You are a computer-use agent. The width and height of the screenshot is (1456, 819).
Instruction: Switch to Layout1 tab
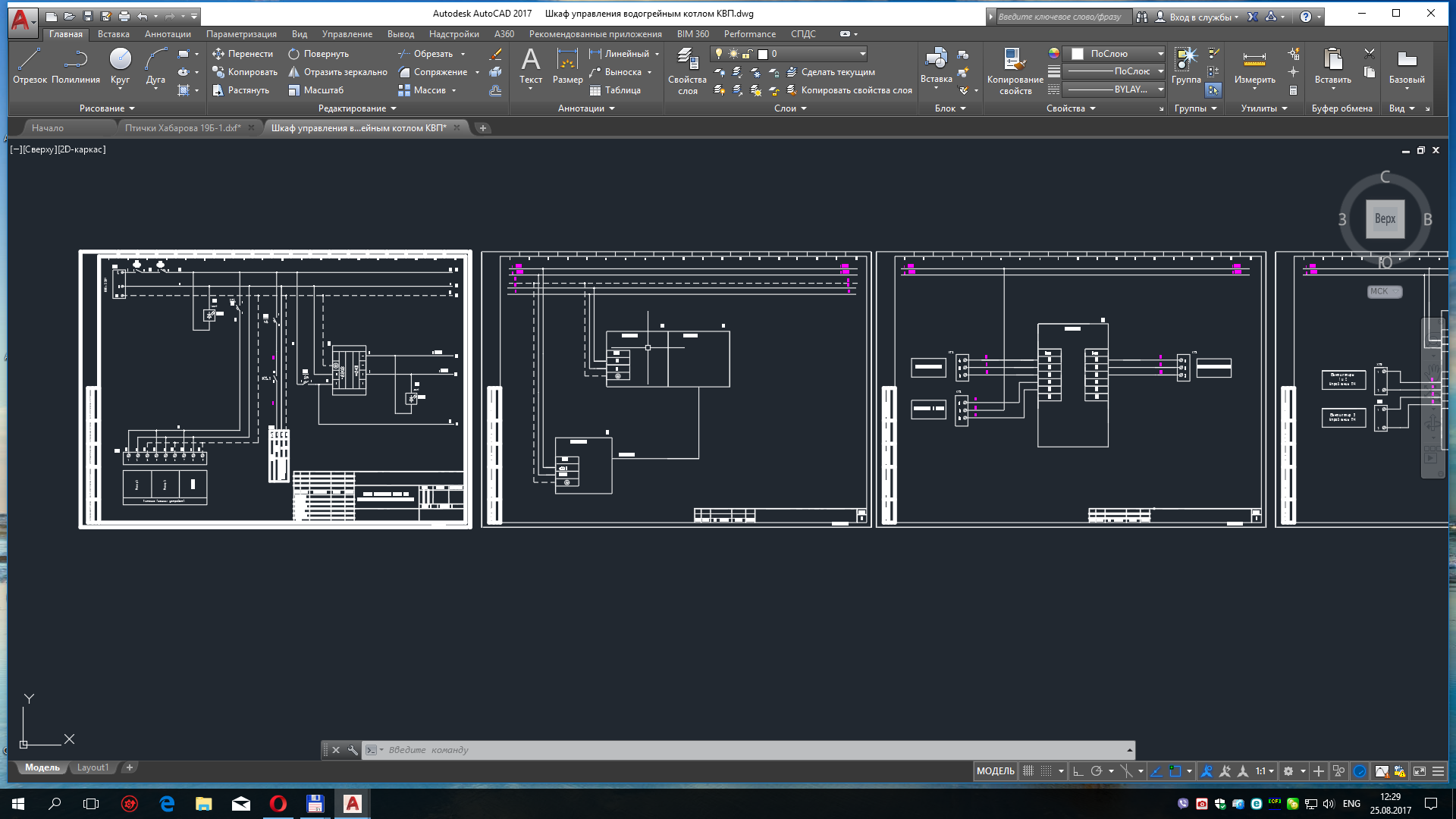click(93, 767)
